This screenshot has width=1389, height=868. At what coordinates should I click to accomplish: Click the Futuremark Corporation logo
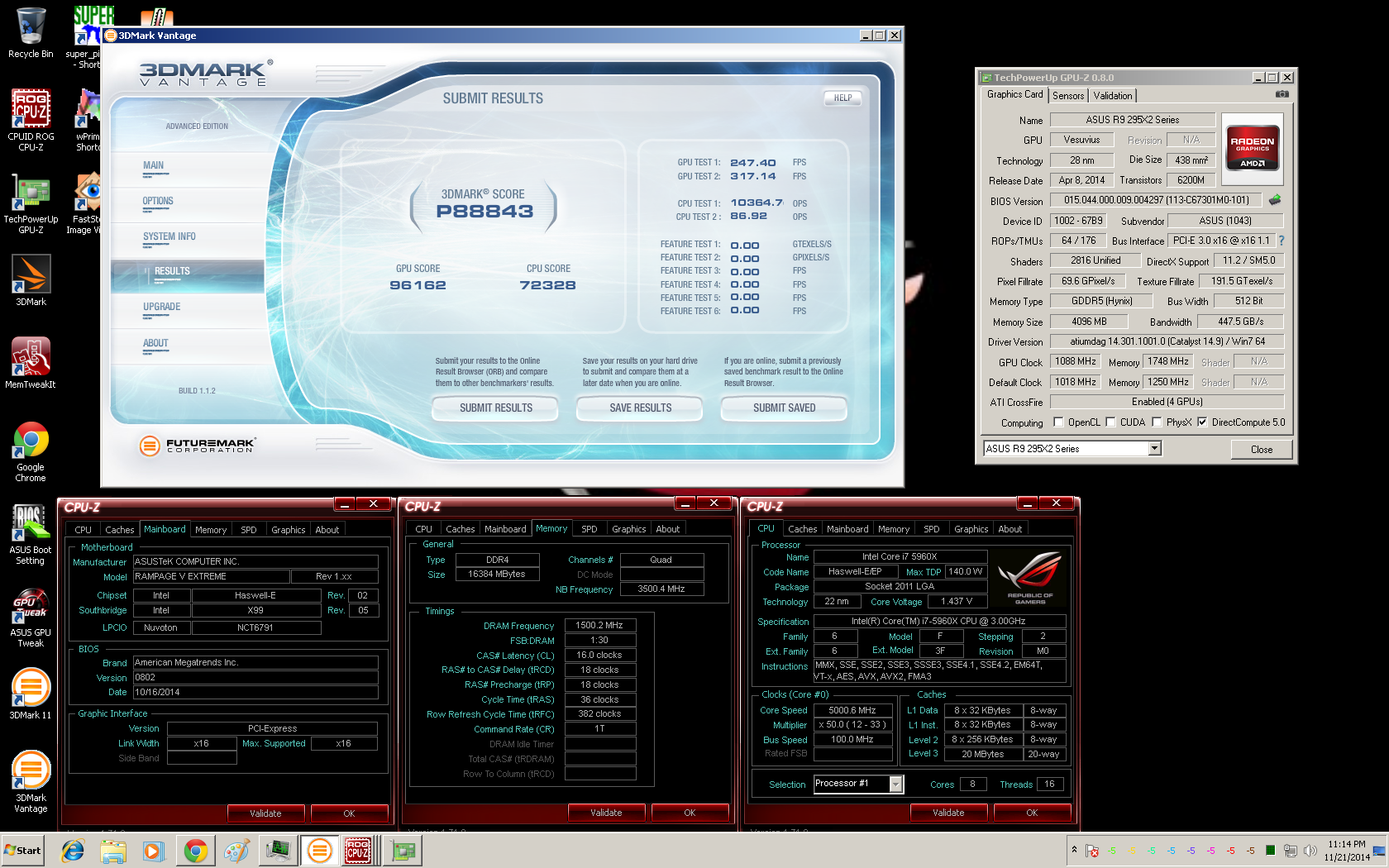198,446
